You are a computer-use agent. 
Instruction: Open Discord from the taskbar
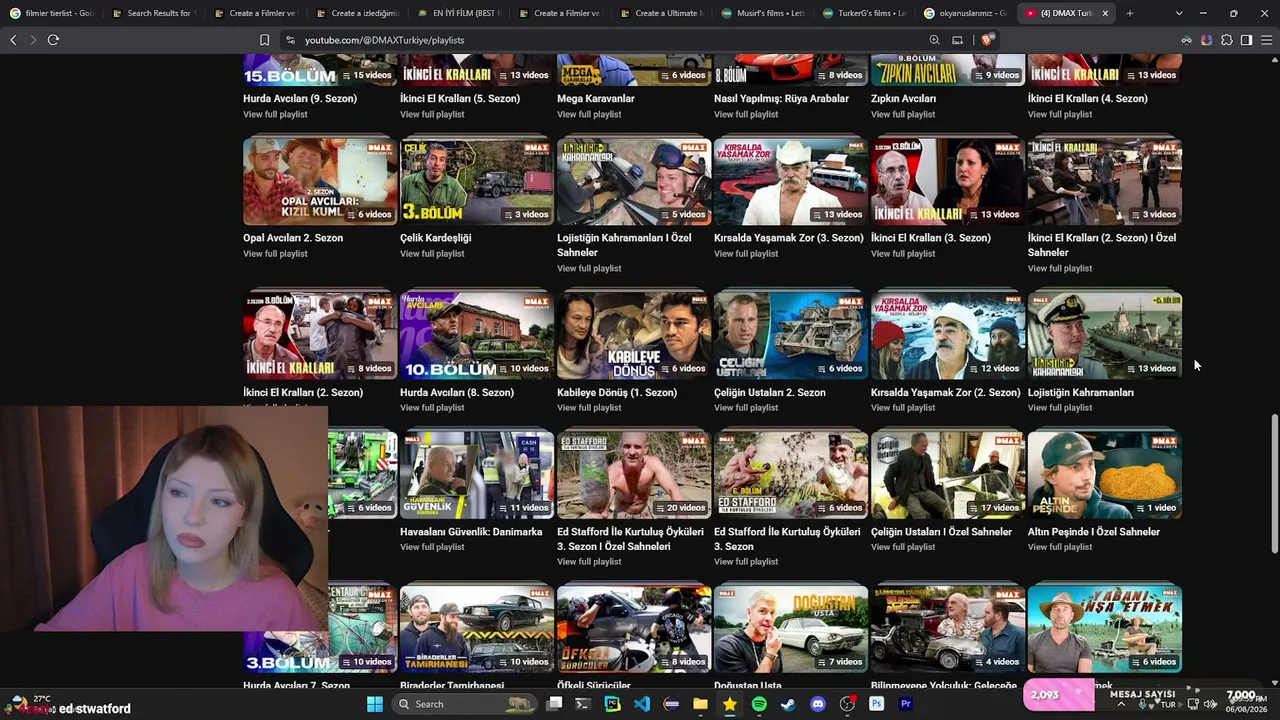click(818, 704)
